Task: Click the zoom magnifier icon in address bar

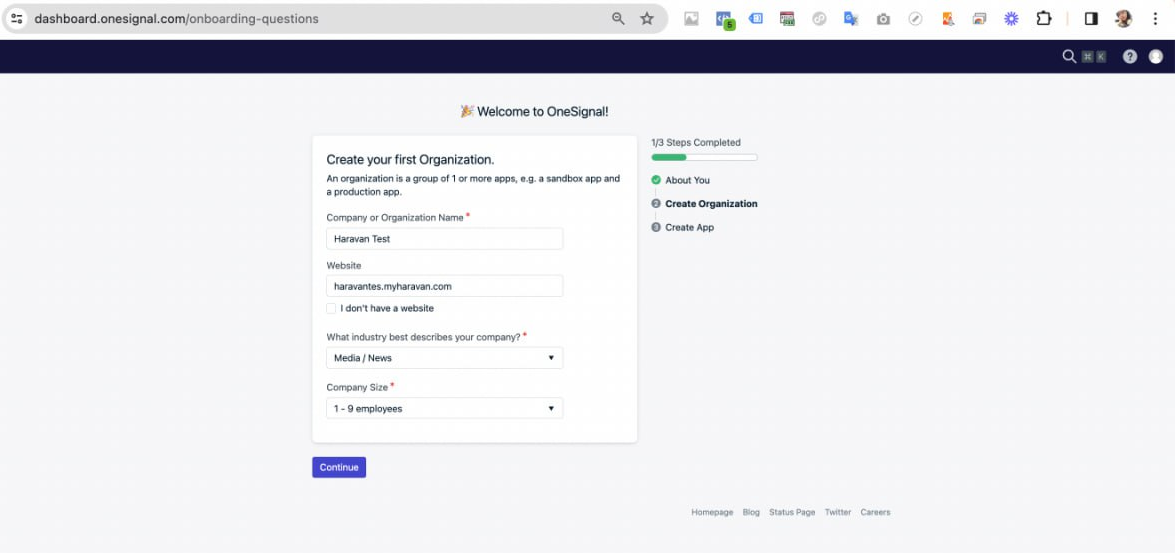Action: 618,19
